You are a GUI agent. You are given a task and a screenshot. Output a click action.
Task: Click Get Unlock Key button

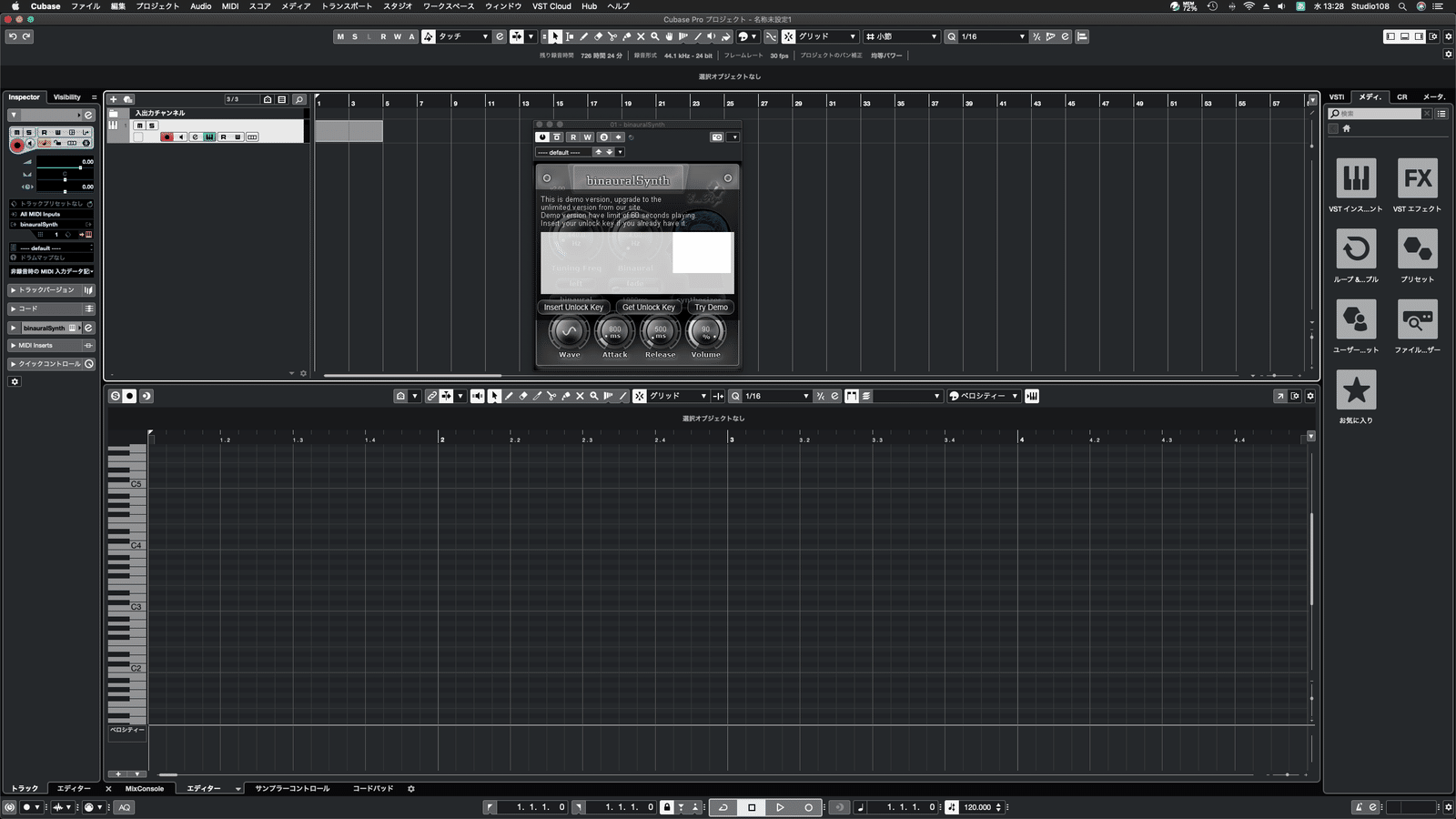click(649, 308)
